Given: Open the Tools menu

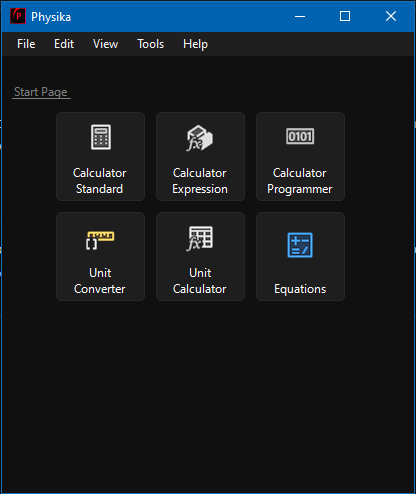Looking at the screenshot, I should 151,44.
